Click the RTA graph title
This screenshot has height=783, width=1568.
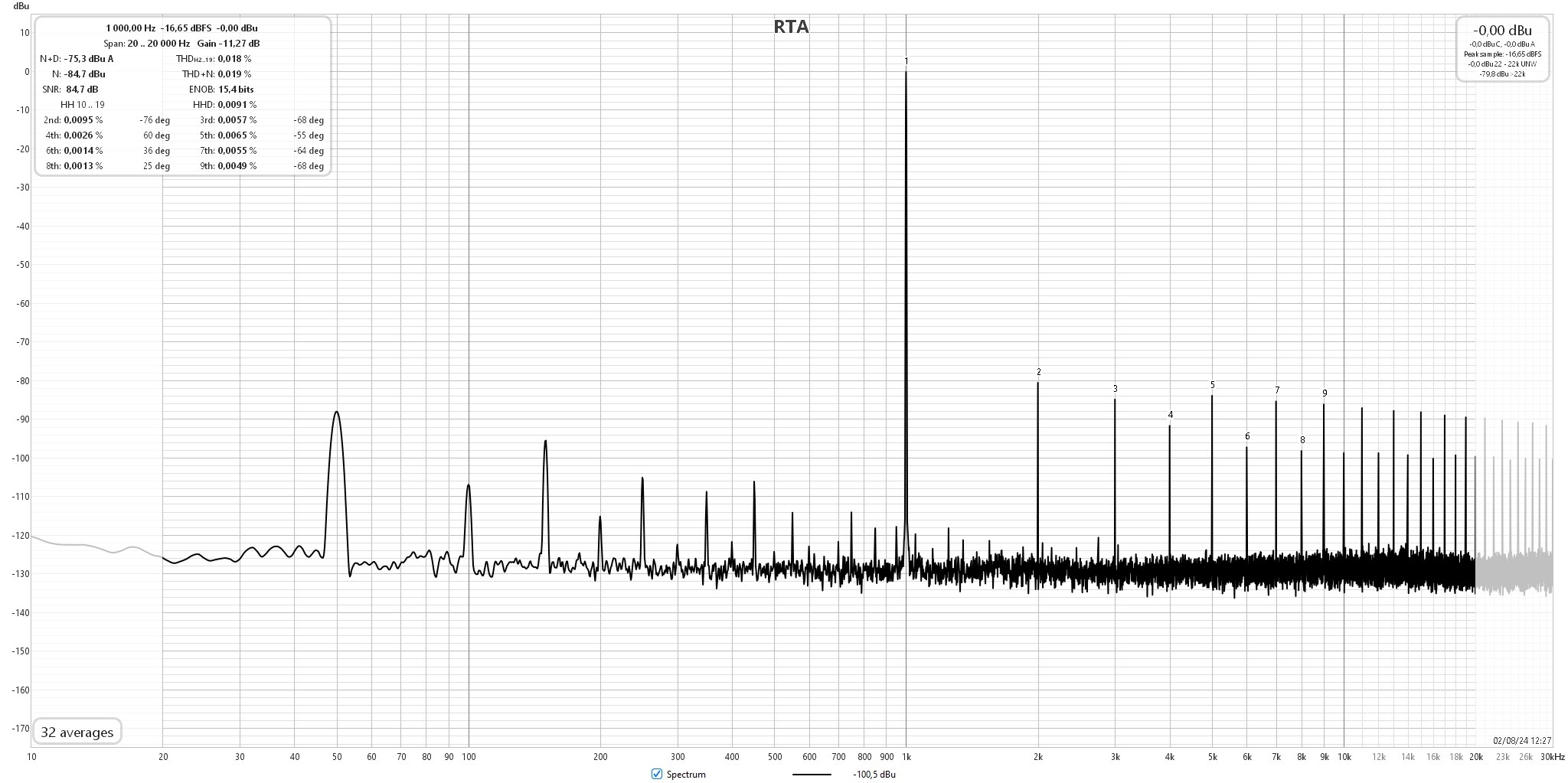pos(791,27)
